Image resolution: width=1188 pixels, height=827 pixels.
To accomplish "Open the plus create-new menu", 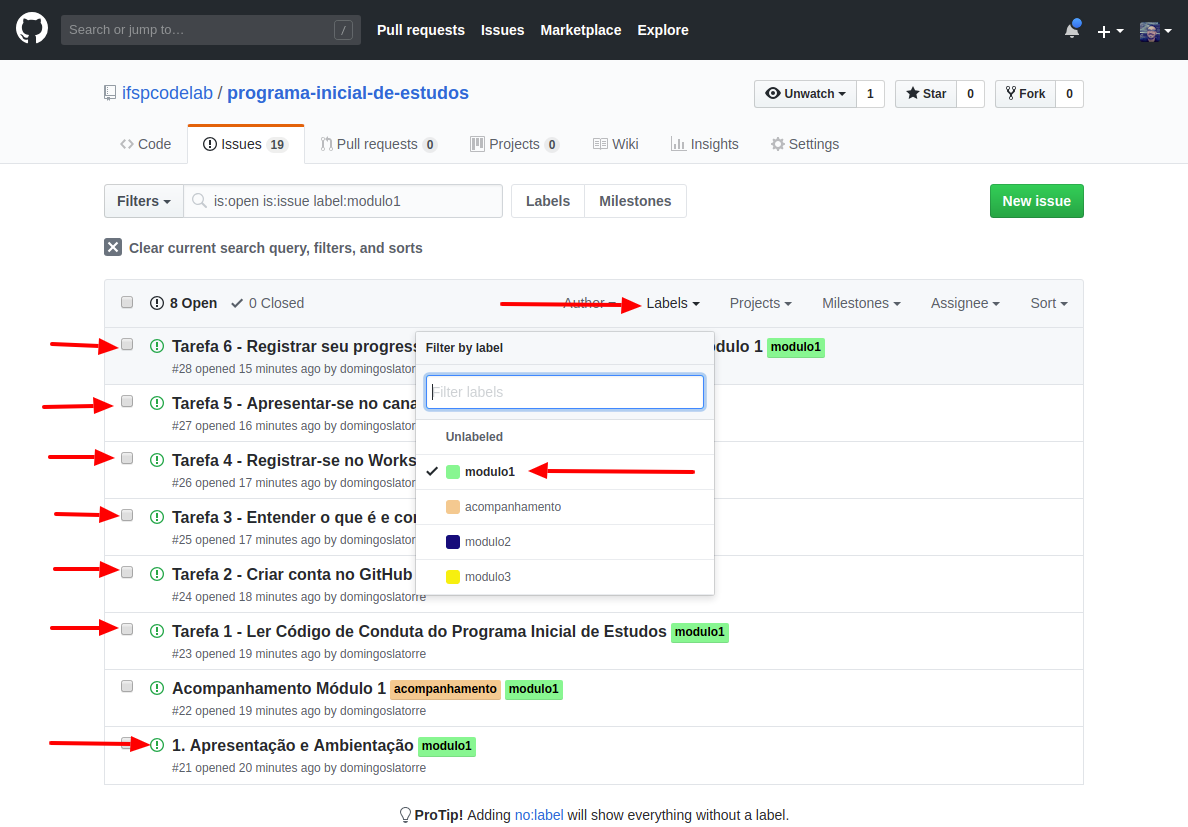I will (1110, 31).
